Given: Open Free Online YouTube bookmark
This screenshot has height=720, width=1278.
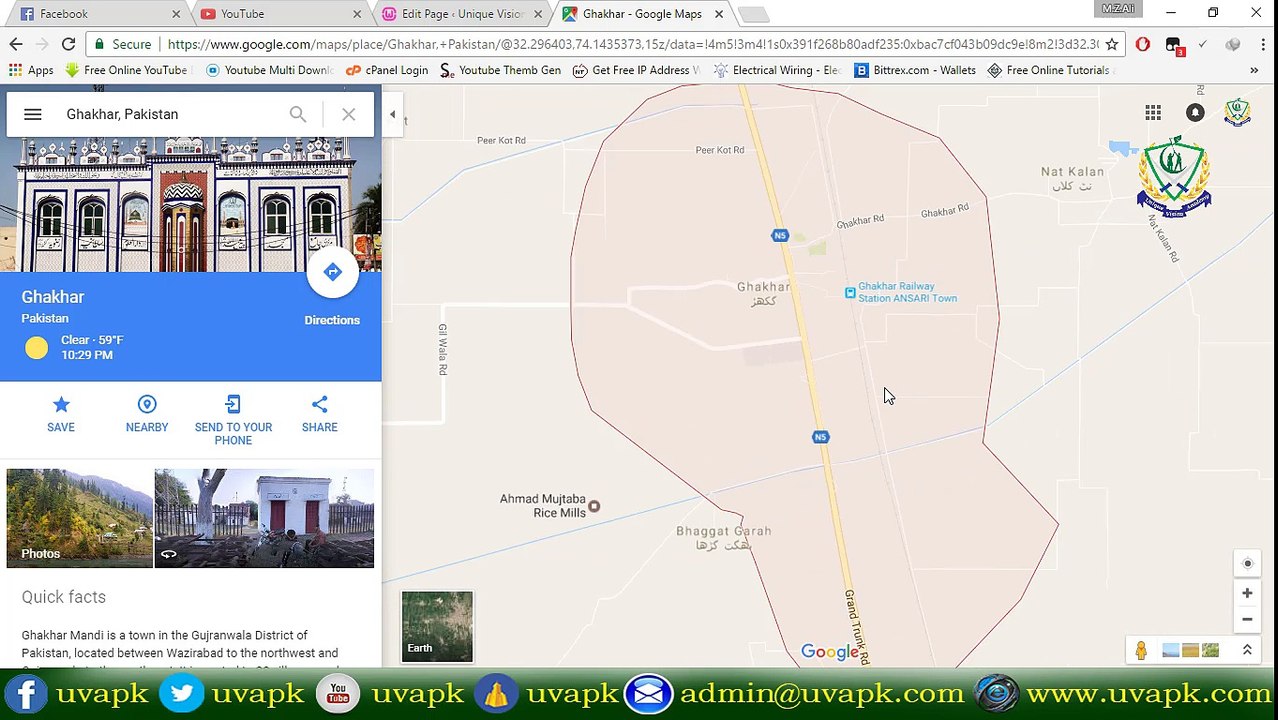Looking at the screenshot, I should coord(126,70).
